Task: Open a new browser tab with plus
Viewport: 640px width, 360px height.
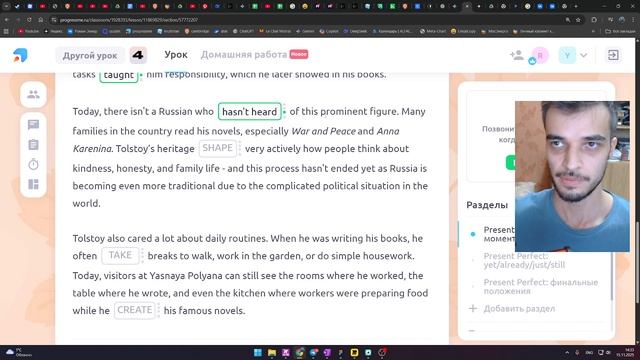Action: coord(576,6)
